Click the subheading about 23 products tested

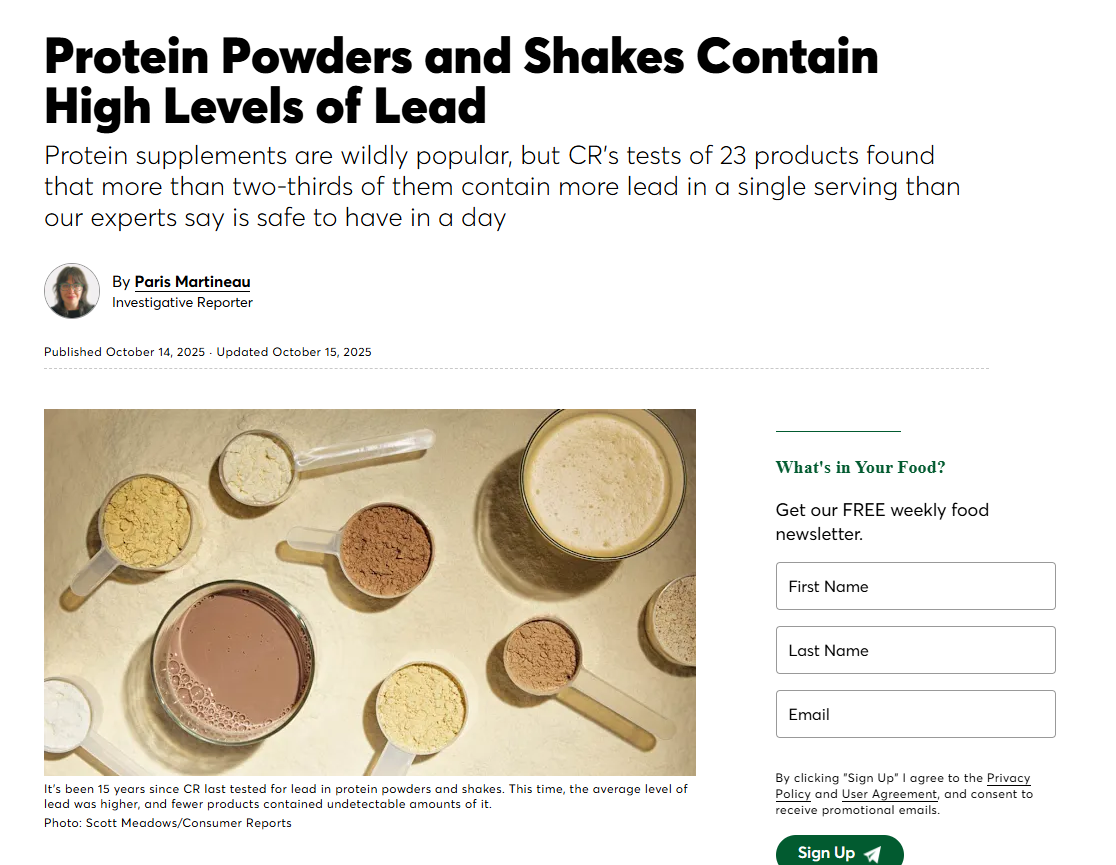502,187
